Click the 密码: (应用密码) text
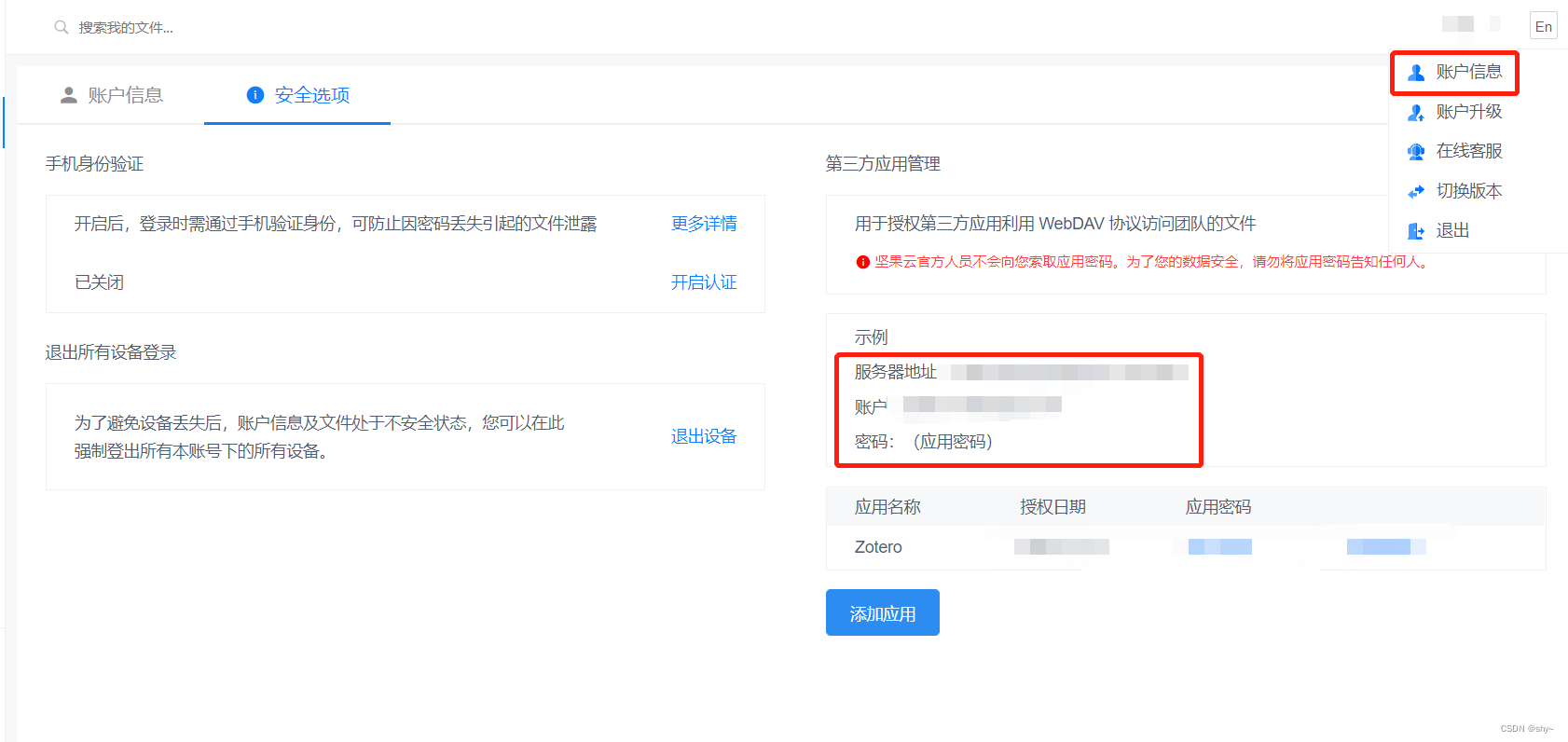The height and width of the screenshot is (742, 1568). 924,442
